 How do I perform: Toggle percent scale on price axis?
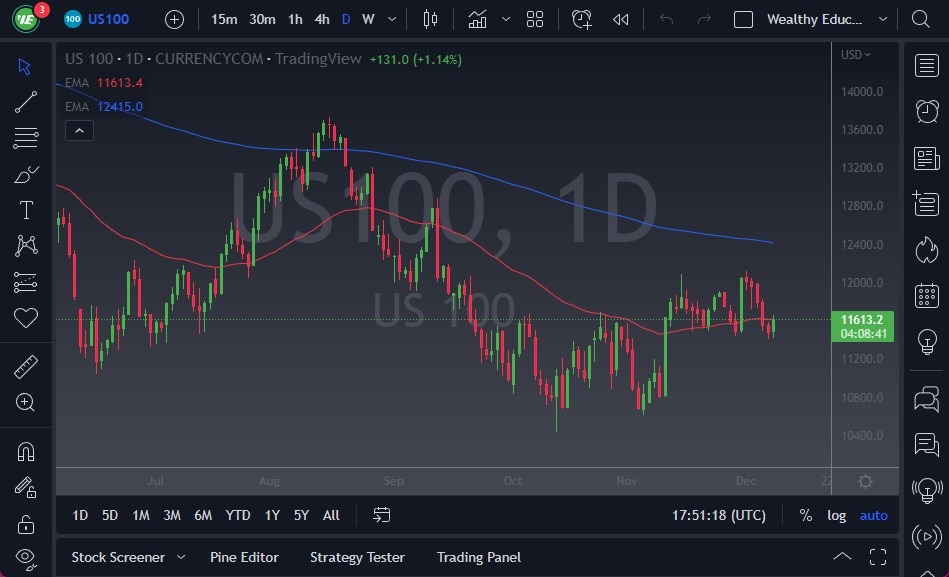point(805,515)
